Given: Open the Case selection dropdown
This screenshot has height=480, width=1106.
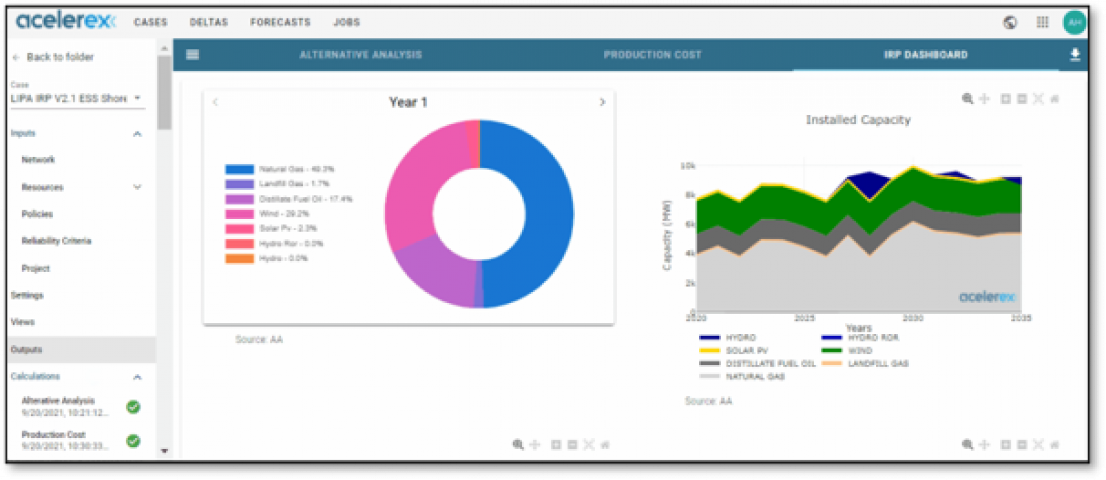Looking at the screenshot, I should pos(77,98).
